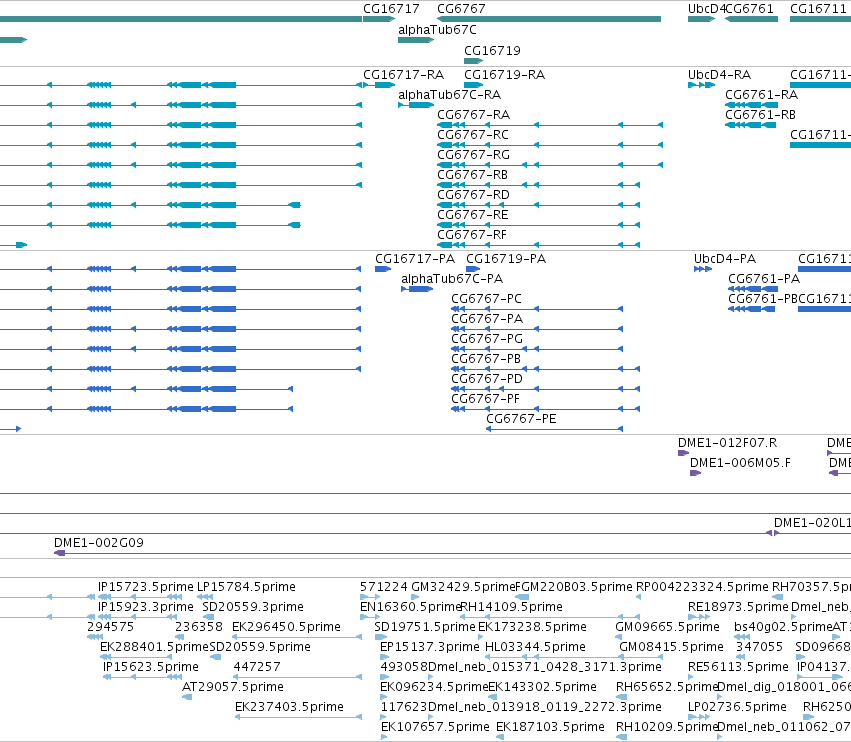
Task: Click the CG6767-PE protein label
Action: click(x=521, y=419)
